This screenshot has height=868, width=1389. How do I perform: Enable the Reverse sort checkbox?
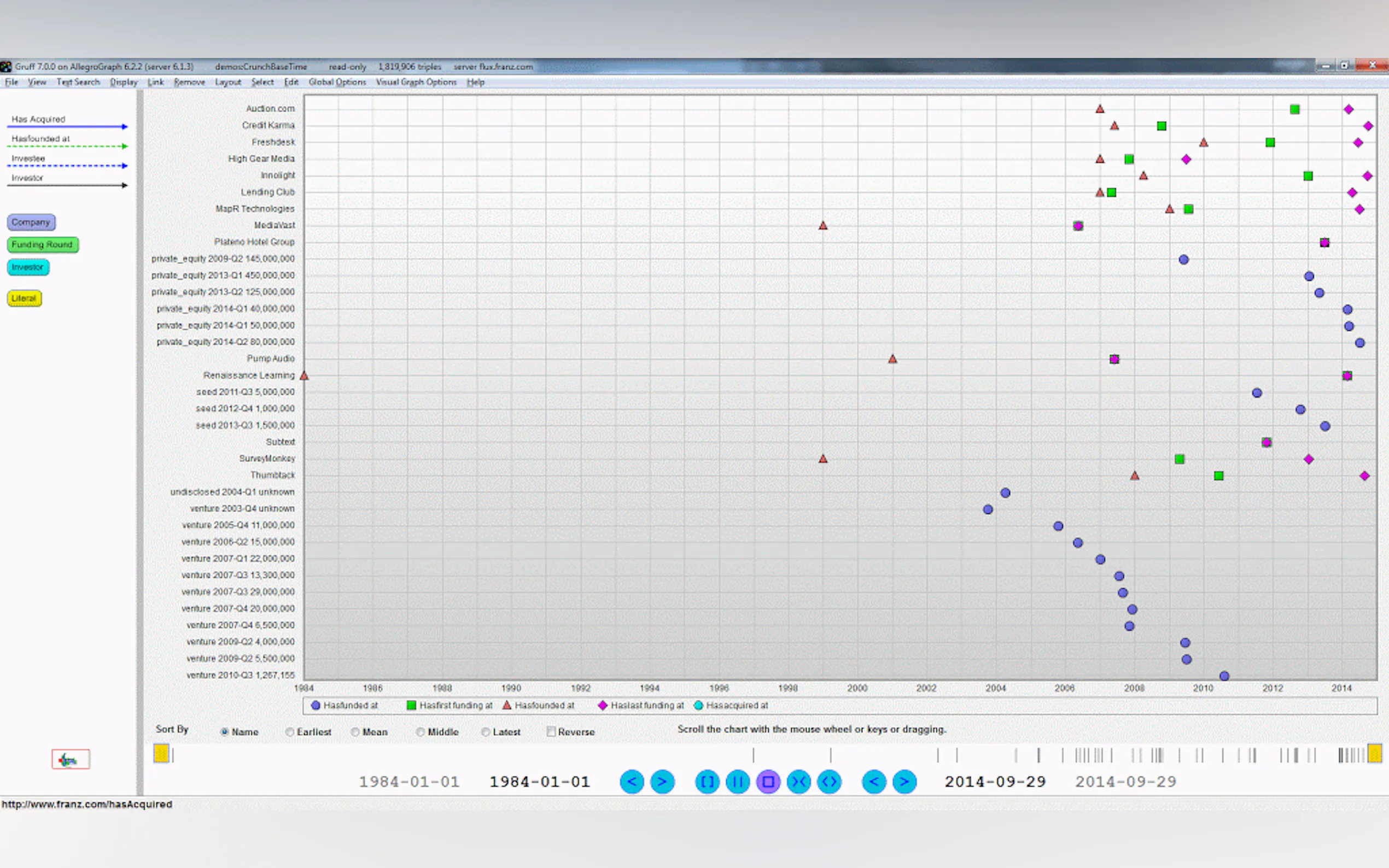pos(551,732)
